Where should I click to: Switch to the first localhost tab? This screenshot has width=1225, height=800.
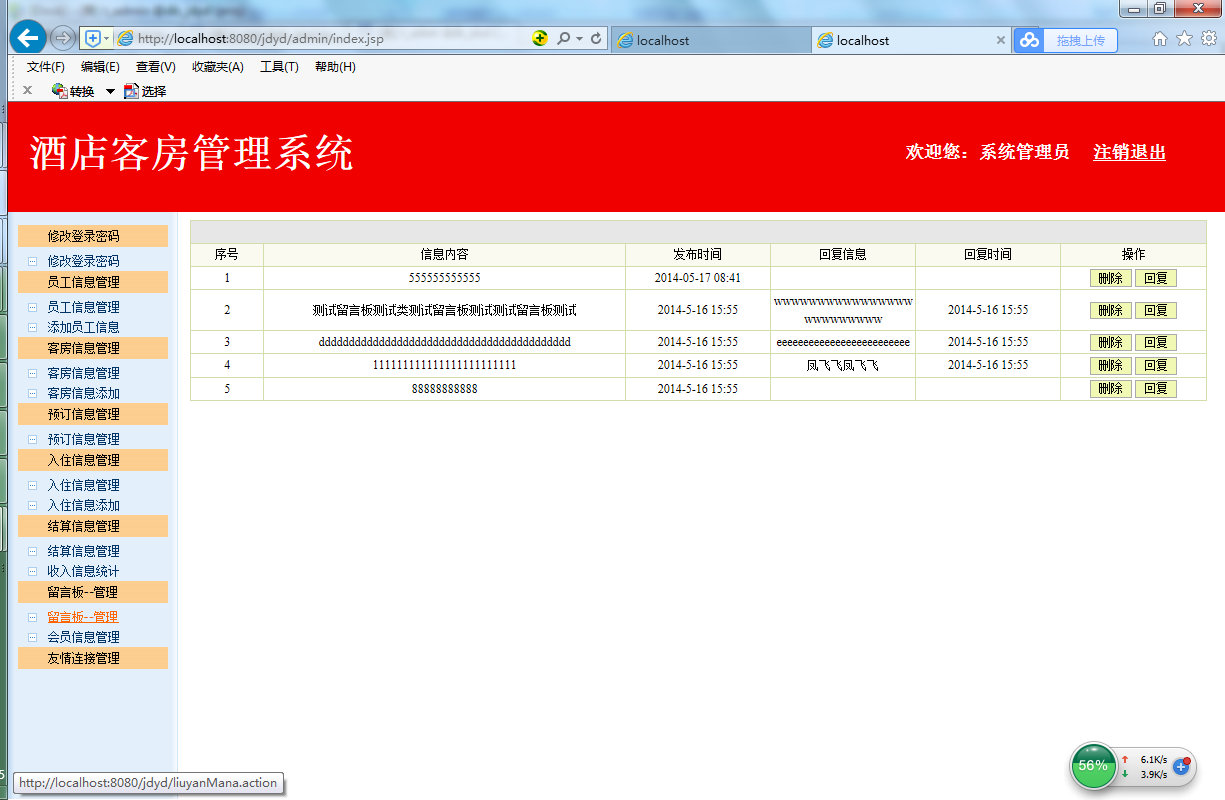(x=709, y=40)
